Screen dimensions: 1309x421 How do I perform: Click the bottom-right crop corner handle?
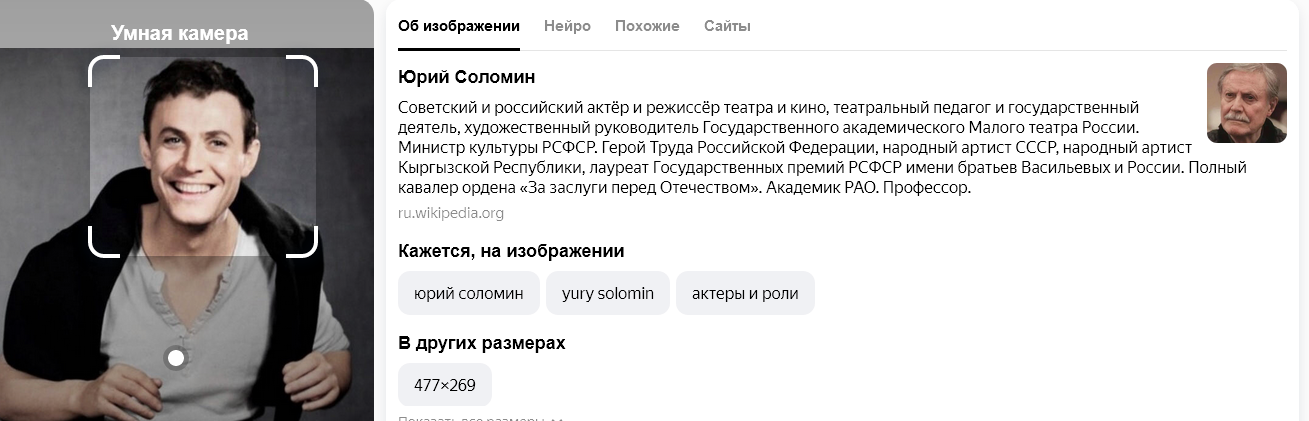pos(303,243)
